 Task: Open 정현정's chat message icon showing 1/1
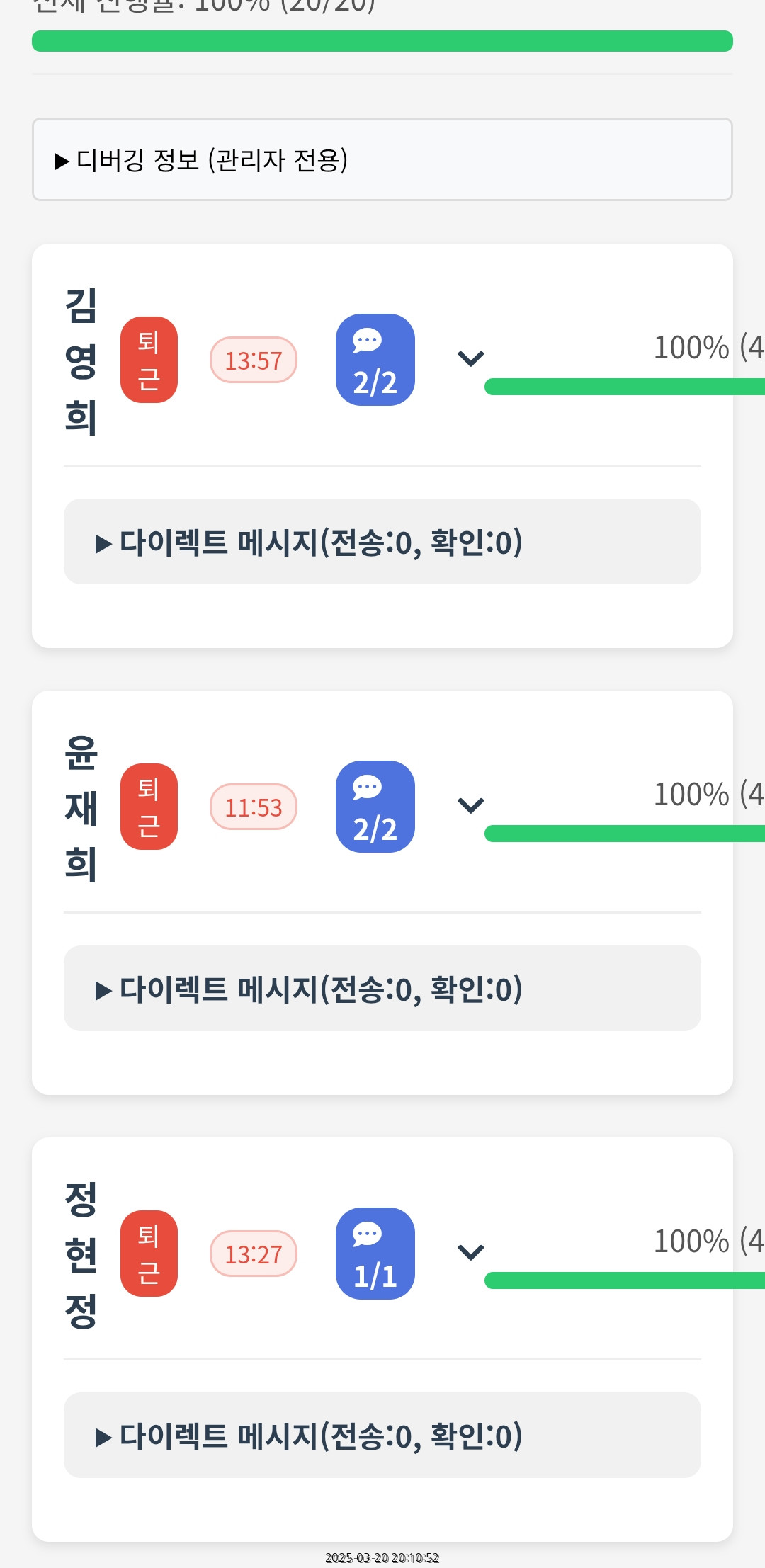coord(375,1254)
